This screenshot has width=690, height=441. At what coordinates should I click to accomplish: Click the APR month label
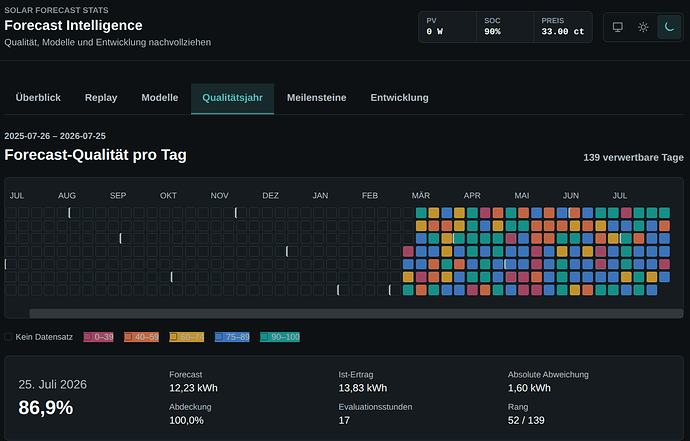[472, 195]
